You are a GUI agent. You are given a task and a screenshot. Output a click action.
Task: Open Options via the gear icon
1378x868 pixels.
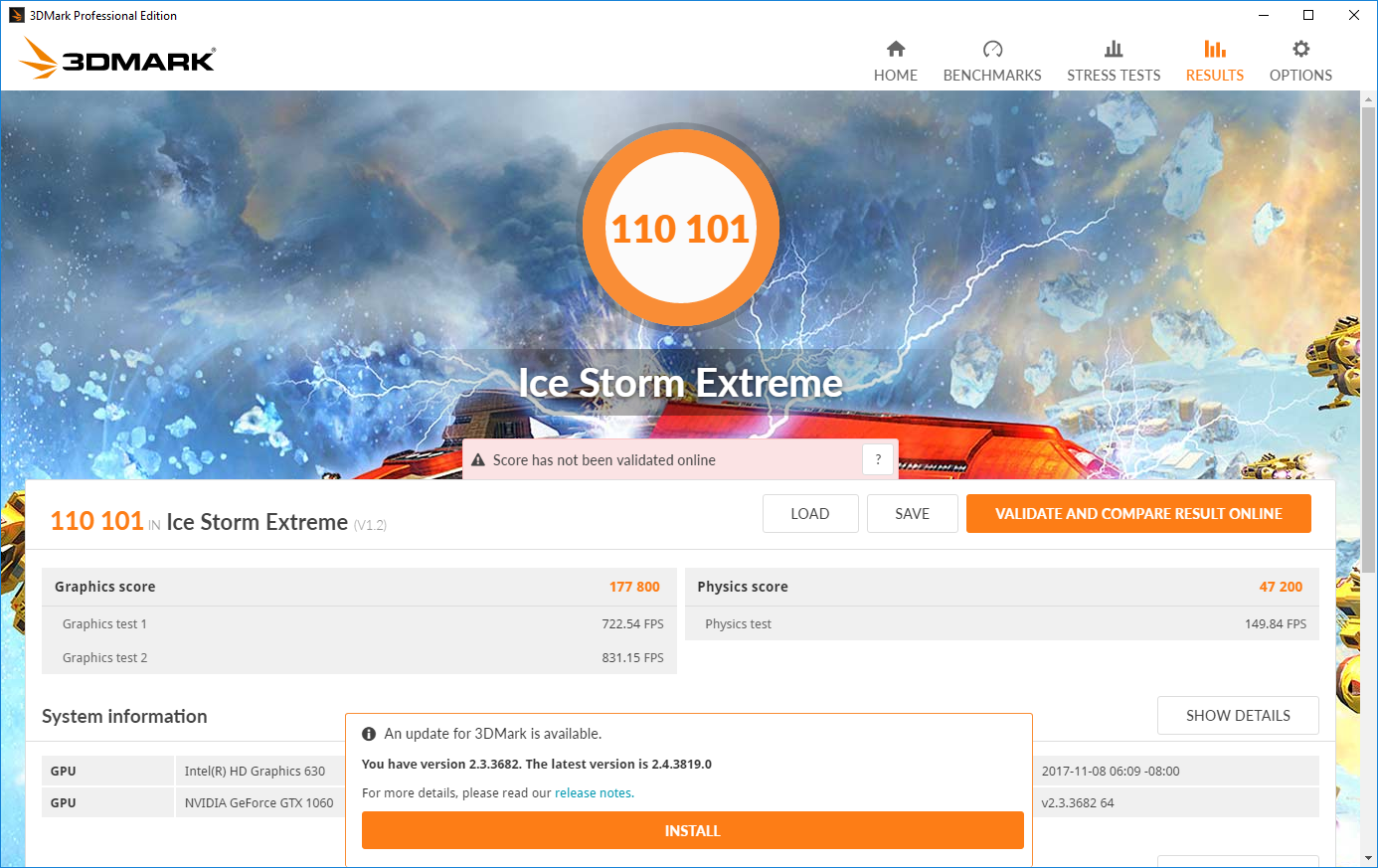(x=1300, y=49)
